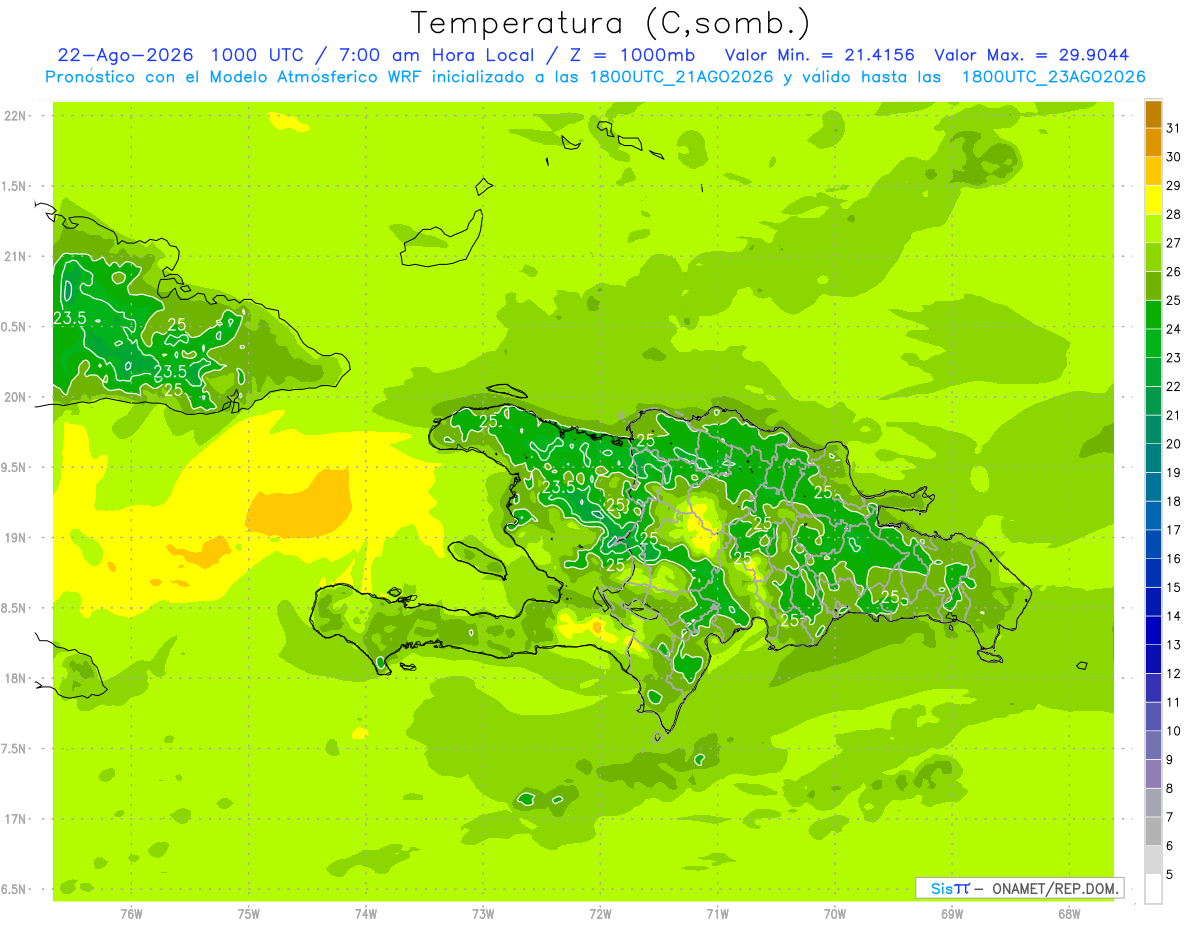The image size is (1200, 927).
Task: Select the dark orange legend band above 31
Action: click(x=1153, y=113)
